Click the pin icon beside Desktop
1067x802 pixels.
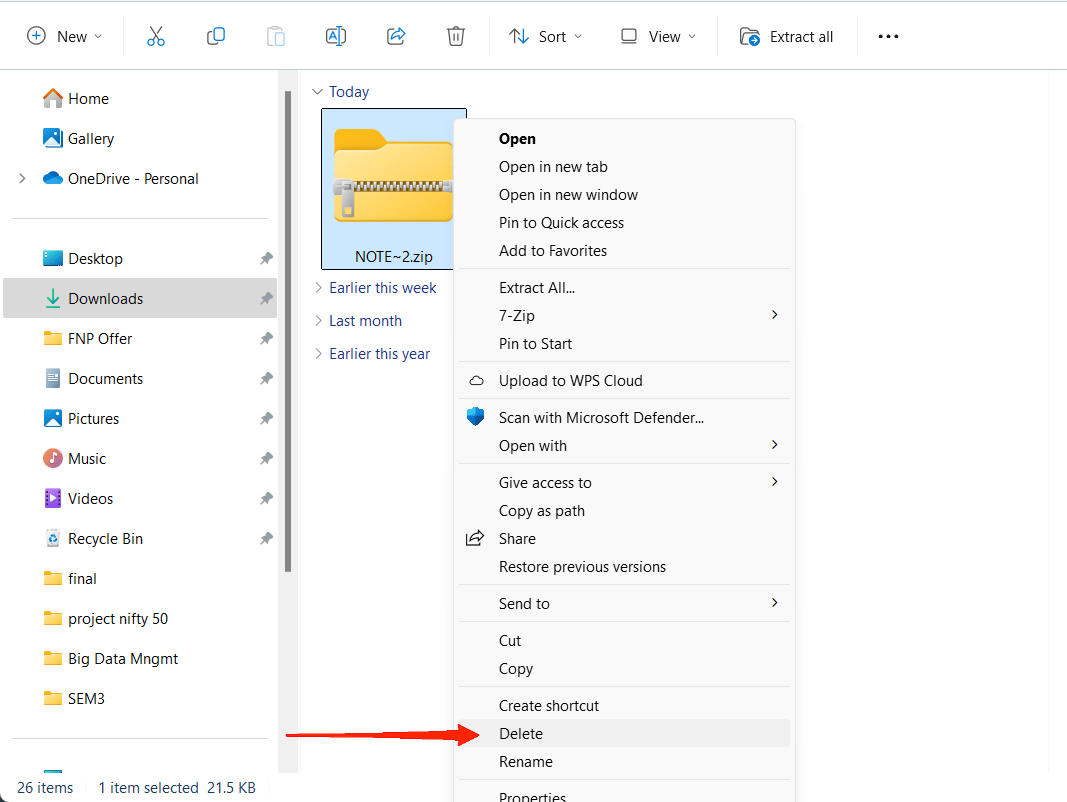266,258
